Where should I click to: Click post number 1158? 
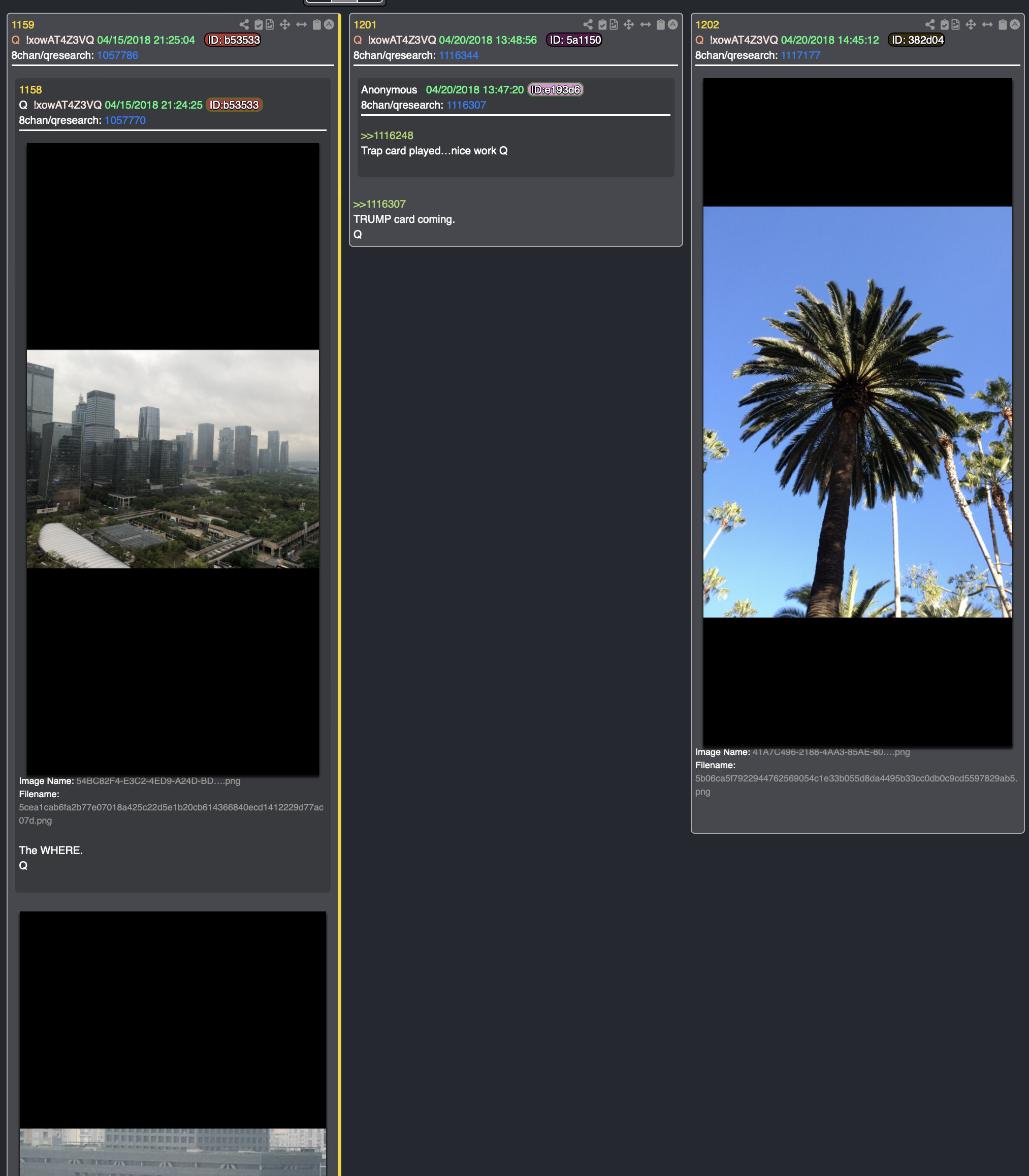(x=30, y=90)
